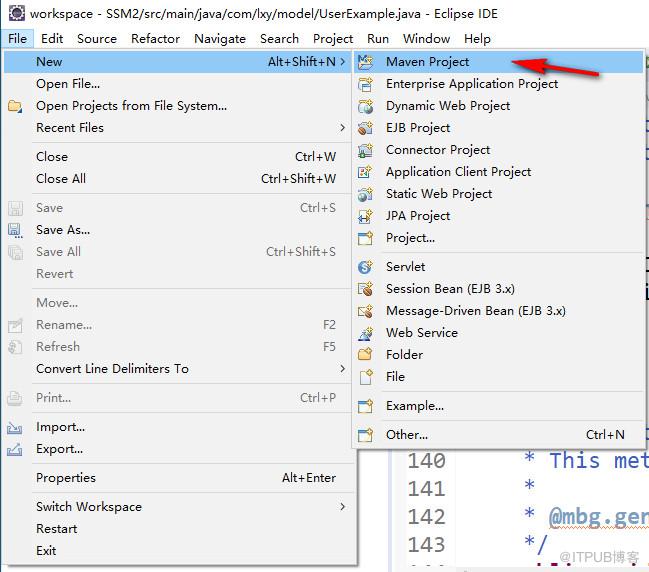The width and height of the screenshot is (649, 572).
Task: Open the Help menu
Action: point(477,38)
